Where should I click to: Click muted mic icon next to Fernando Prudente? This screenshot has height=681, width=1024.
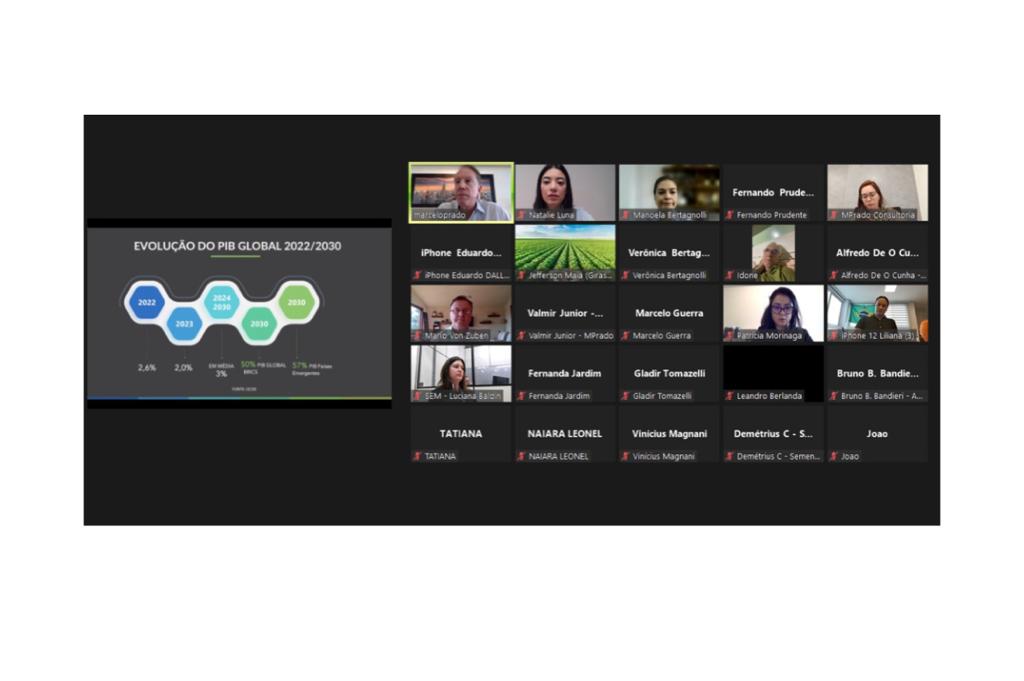pyautogui.click(x=729, y=215)
